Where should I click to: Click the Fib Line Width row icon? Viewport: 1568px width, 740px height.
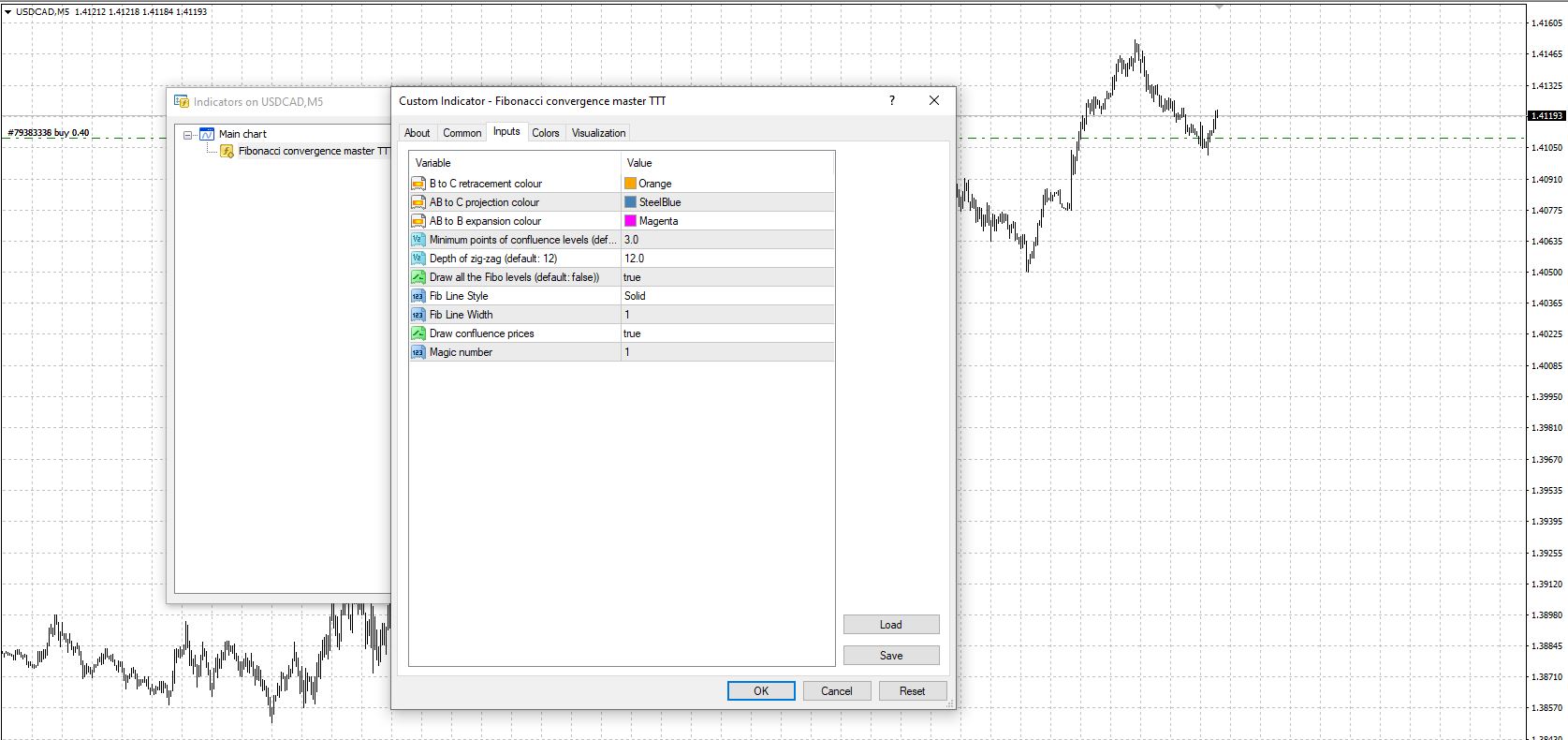tap(418, 315)
